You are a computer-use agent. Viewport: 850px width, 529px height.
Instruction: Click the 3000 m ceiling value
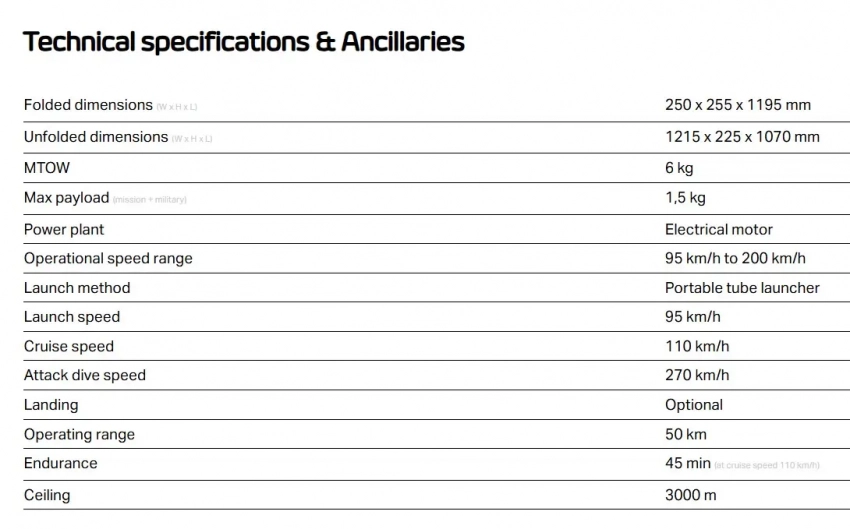coord(691,494)
